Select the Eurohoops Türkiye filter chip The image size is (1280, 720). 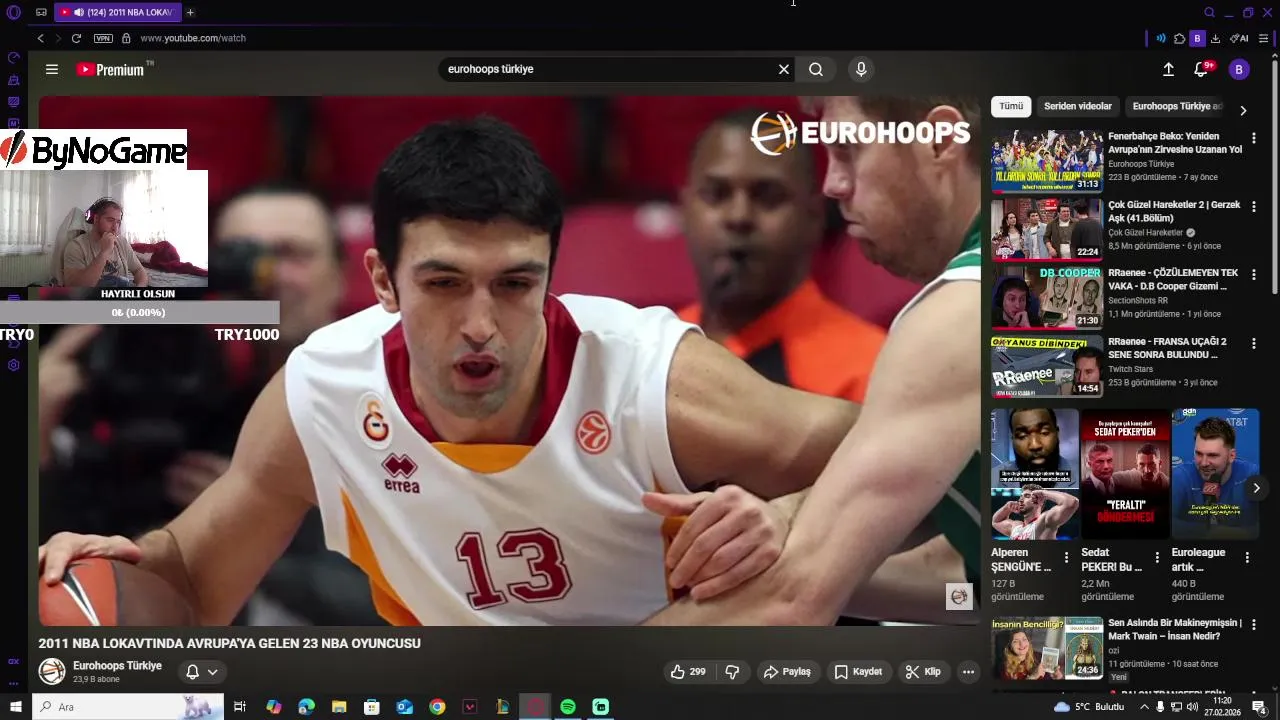click(1176, 106)
